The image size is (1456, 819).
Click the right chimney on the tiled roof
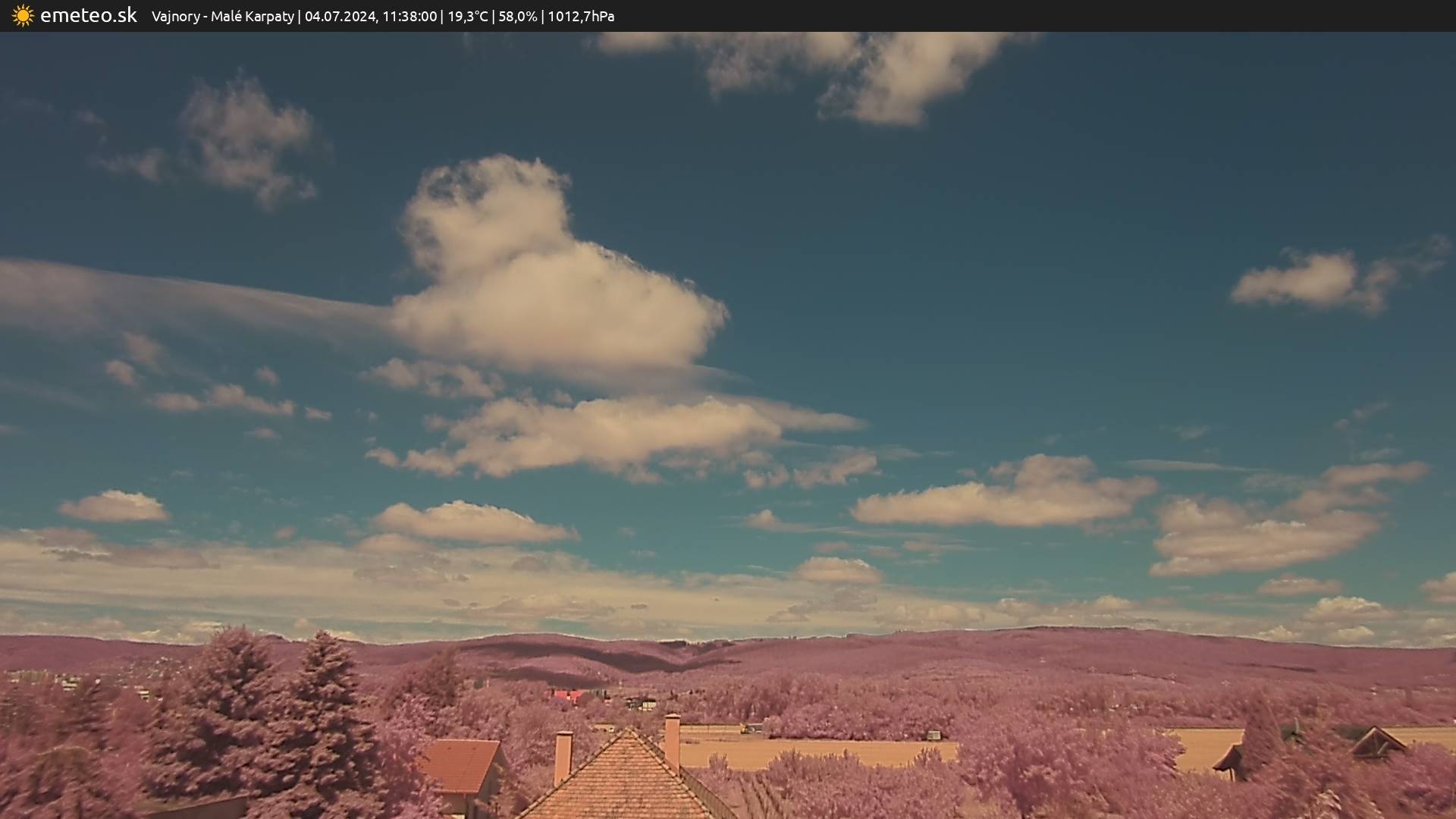tap(672, 739)
